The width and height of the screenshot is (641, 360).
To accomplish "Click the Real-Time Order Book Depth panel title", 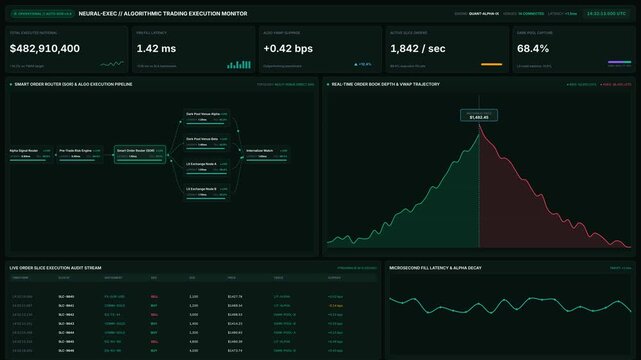I will pos(385,84).
